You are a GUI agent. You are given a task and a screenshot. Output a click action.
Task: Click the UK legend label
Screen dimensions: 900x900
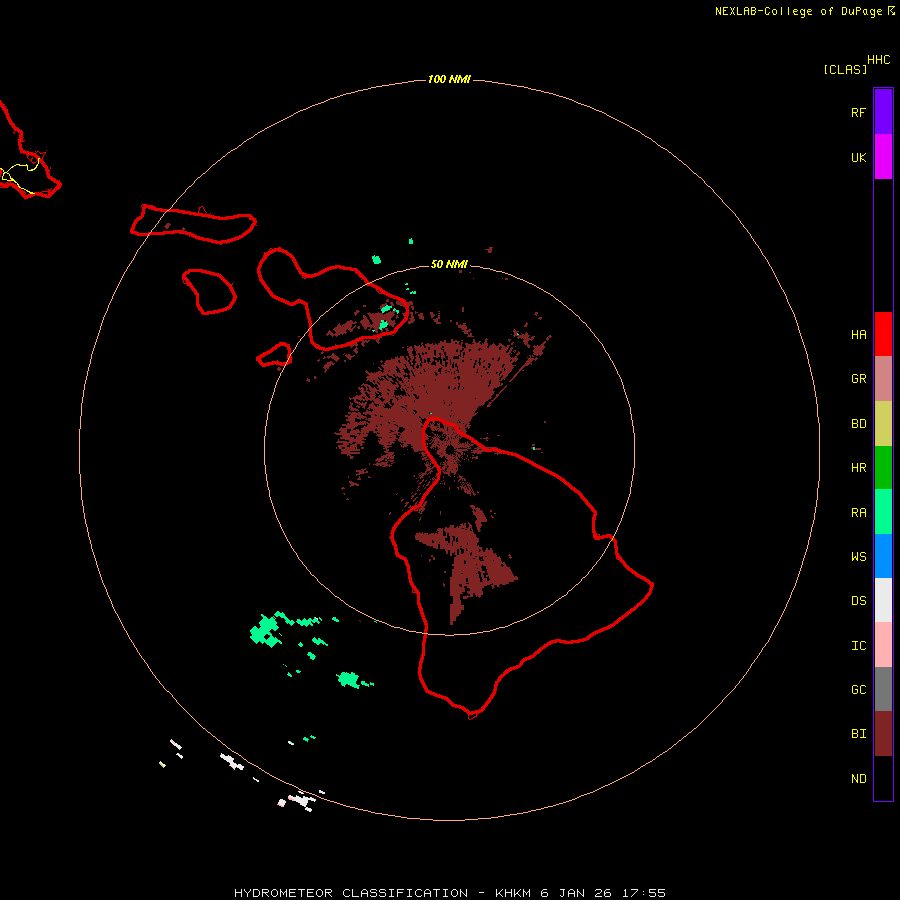[858, 157]
